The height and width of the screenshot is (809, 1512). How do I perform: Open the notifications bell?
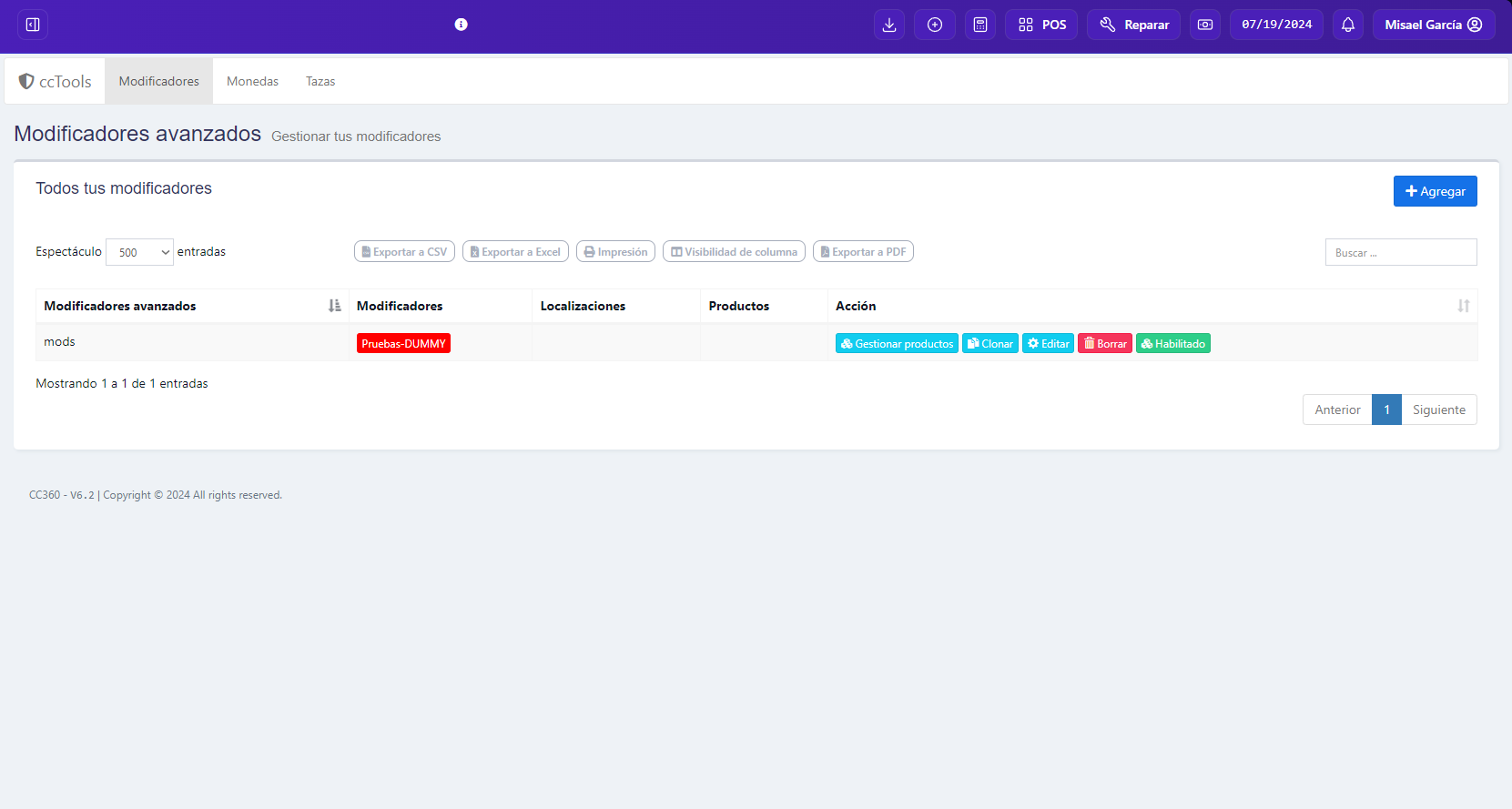[x=1348, y=25]
